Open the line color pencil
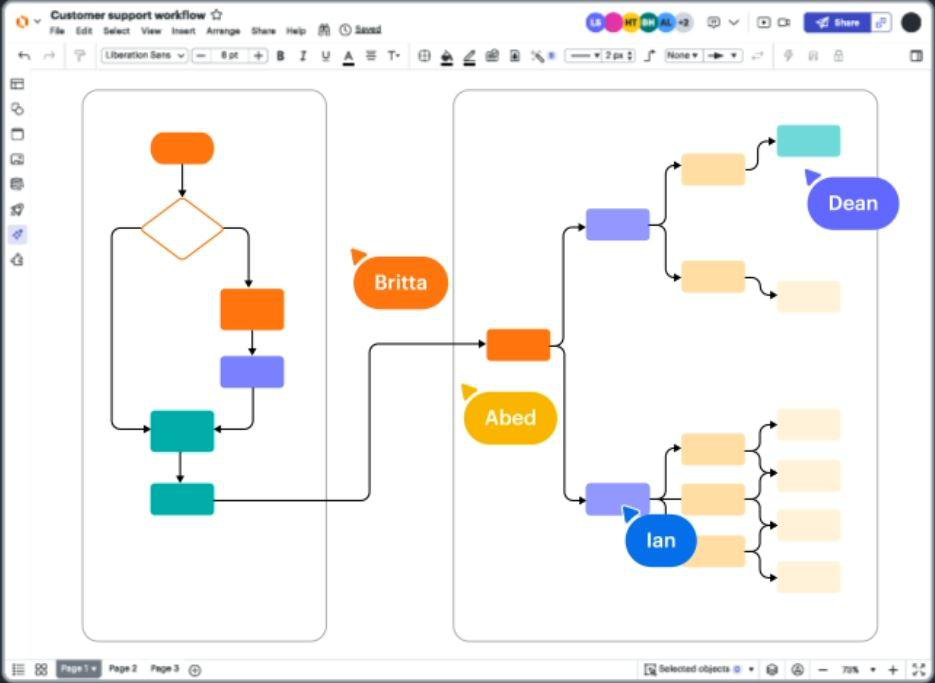Screen dimensions: 935x683 pos(469,57)
